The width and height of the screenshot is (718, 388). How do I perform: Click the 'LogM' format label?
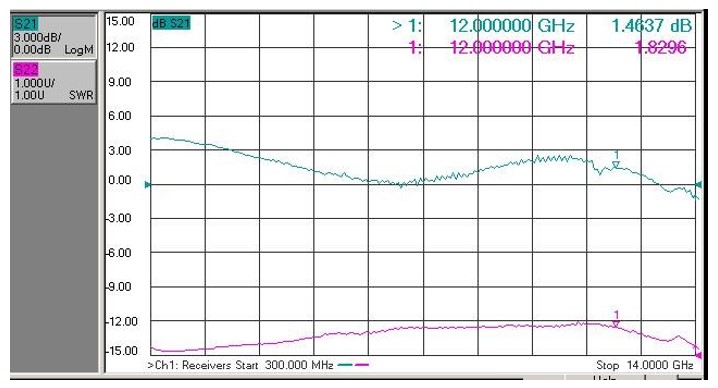(79, 49)
